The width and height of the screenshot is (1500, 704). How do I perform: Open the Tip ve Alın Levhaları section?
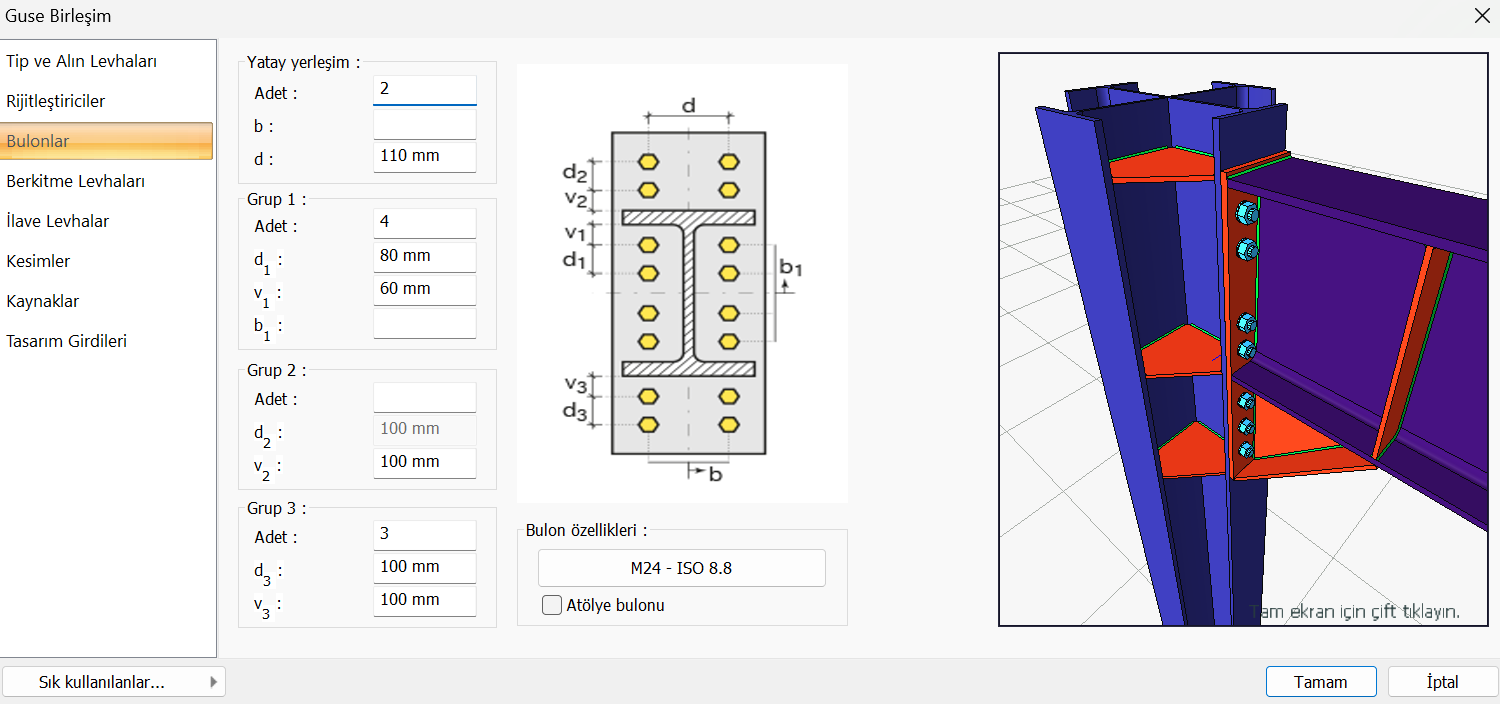pyautogui.click(x=82, y=61)
